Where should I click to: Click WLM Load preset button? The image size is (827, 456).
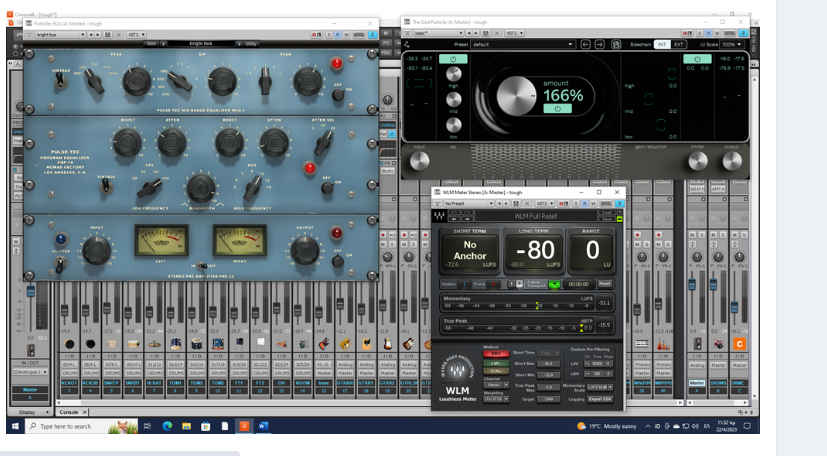tap(607, 212)
